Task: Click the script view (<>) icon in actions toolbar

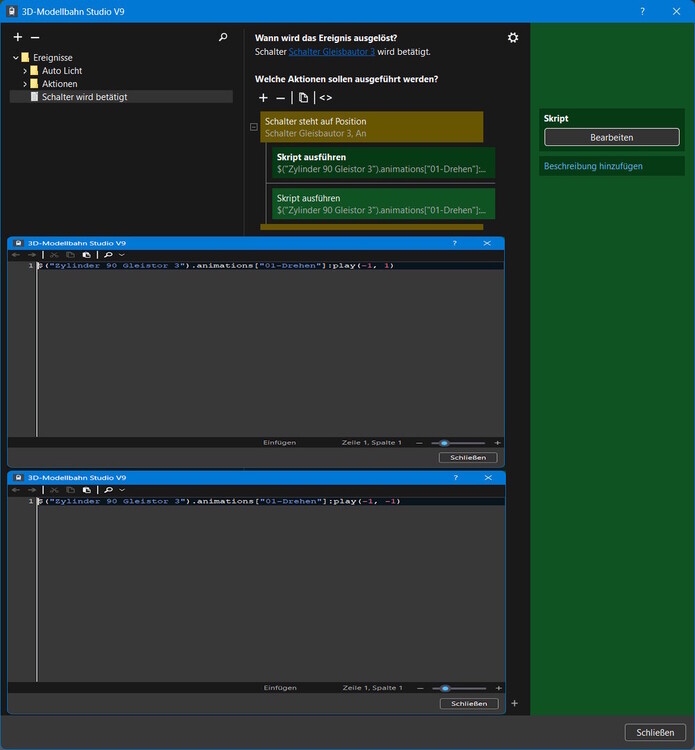Action: pyautogui.click(x=326, y=98)
